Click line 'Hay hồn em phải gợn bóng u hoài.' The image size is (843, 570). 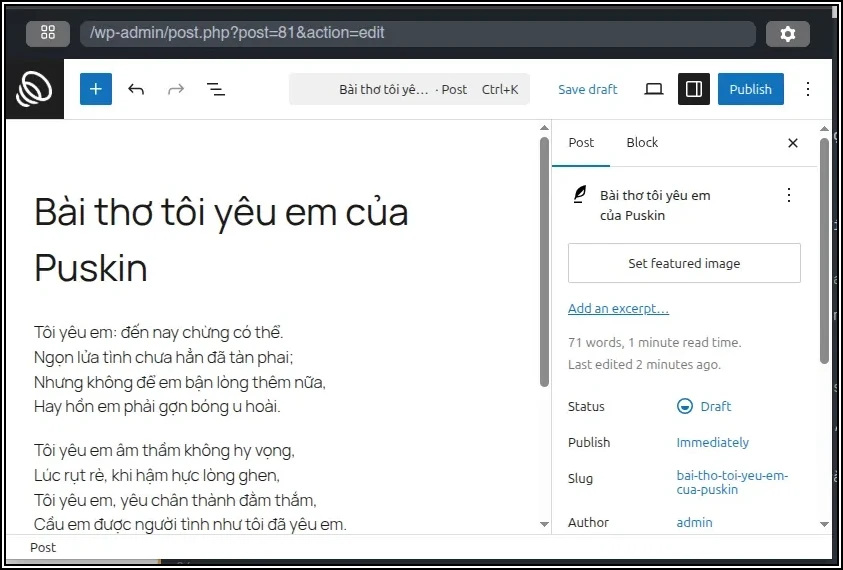157,407
